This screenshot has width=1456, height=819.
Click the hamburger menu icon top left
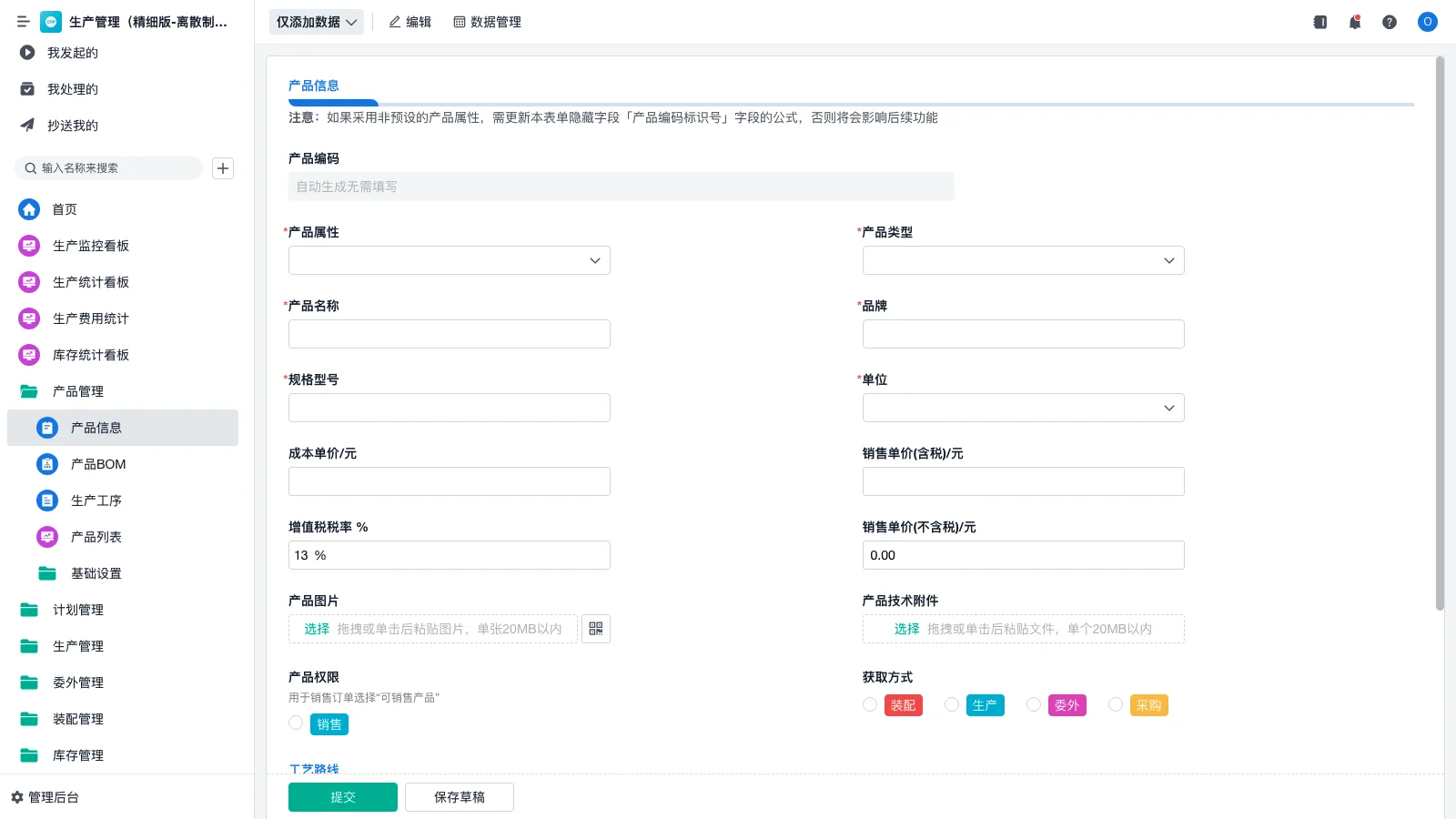pos(24,22)
